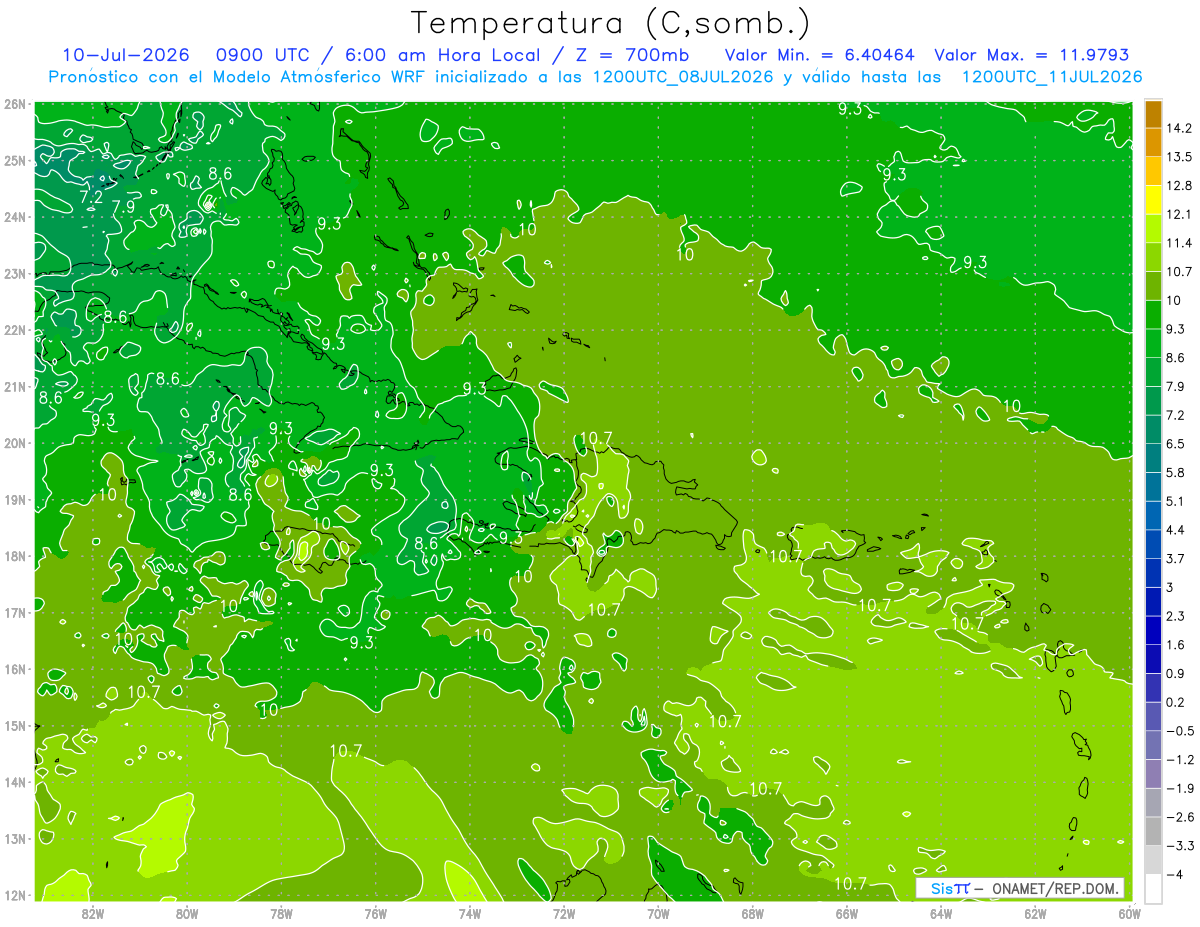Click the '19N' latitude axis label
This screenshot has height=927, width=1200.
click(x=15, y=499)
